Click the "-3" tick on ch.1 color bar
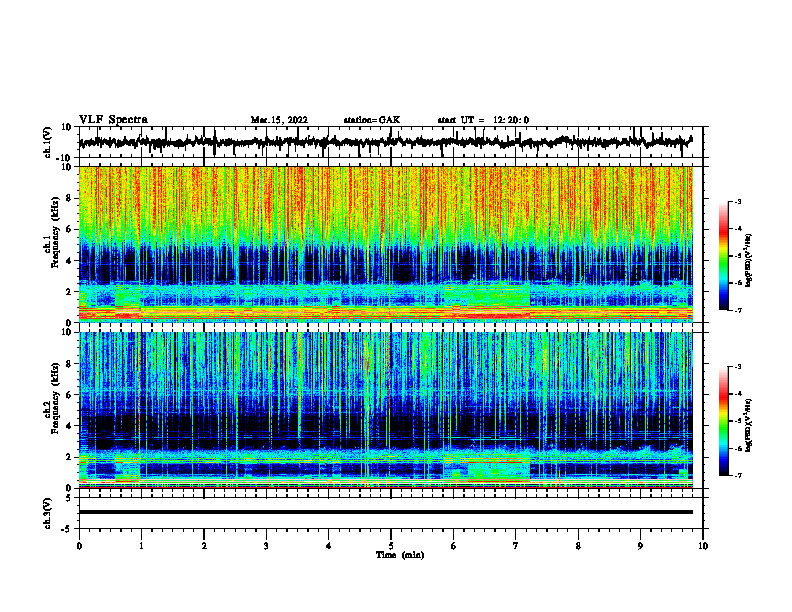Screen dimensions: 792x612 (737, 202)
